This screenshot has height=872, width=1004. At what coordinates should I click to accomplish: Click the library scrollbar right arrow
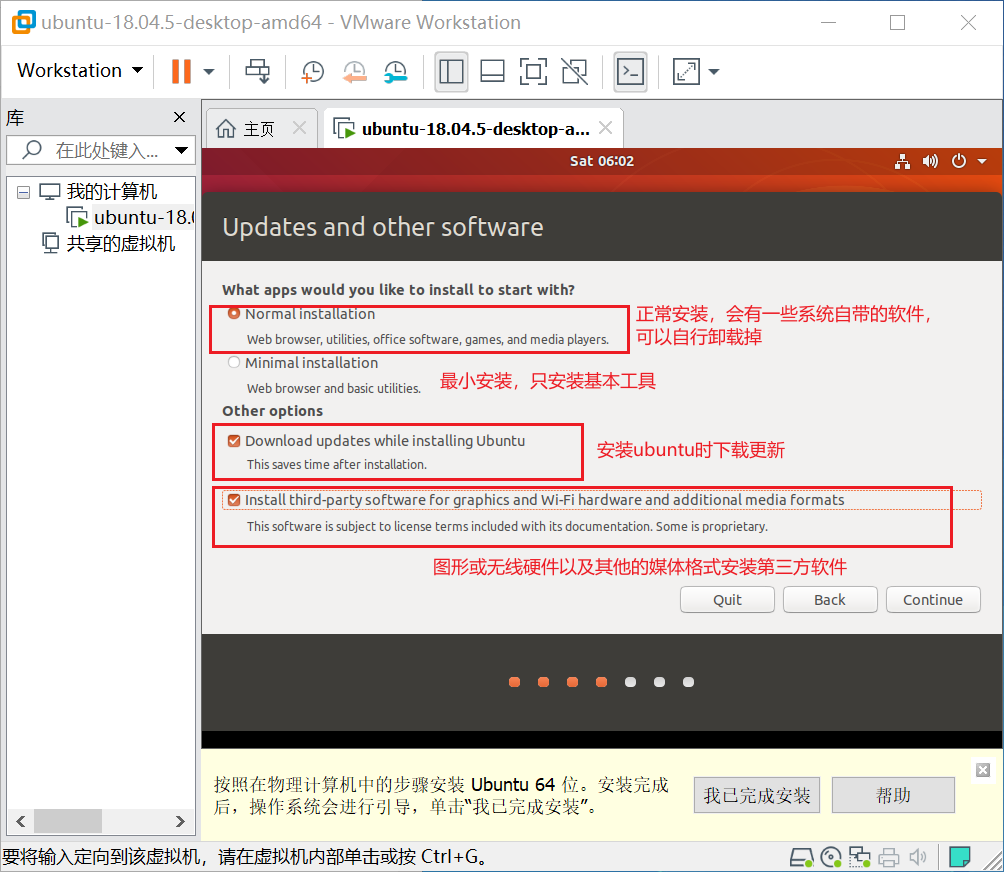180,821
